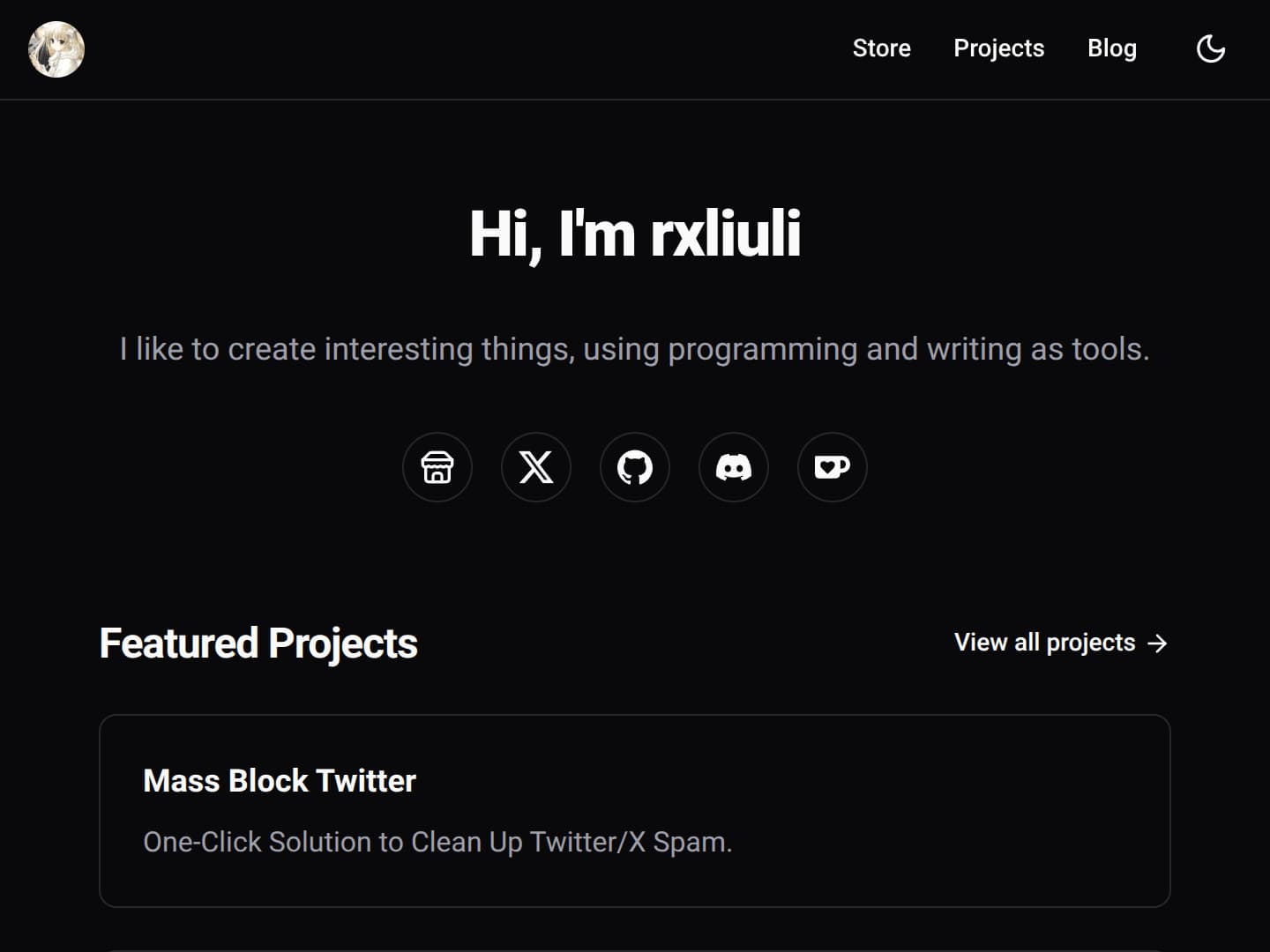Open the Ko-fi support icon

833,468
